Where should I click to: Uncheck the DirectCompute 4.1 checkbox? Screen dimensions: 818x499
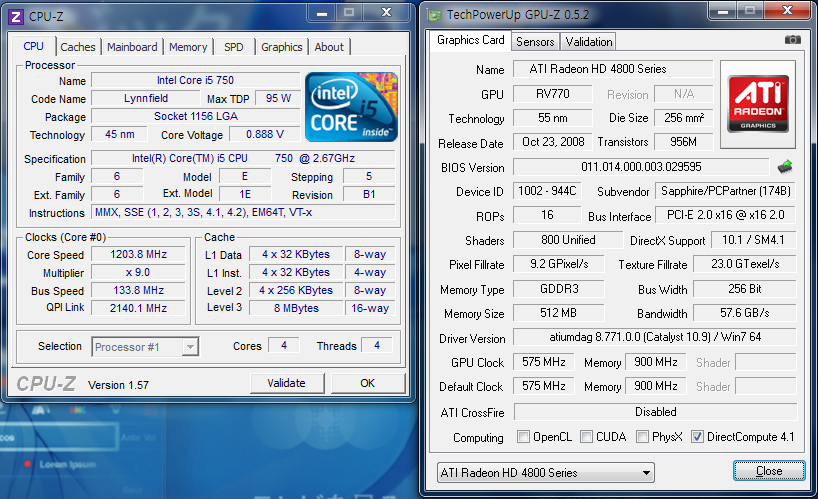click(697, 437)
